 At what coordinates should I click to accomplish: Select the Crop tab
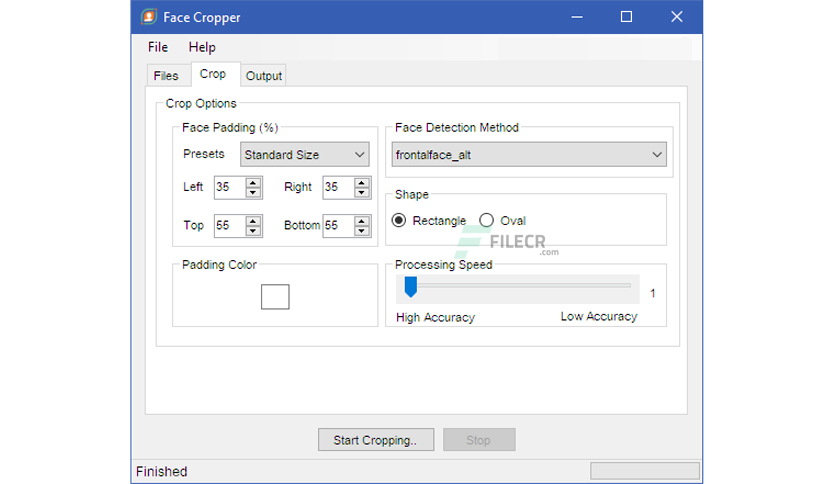pos(213,74)
